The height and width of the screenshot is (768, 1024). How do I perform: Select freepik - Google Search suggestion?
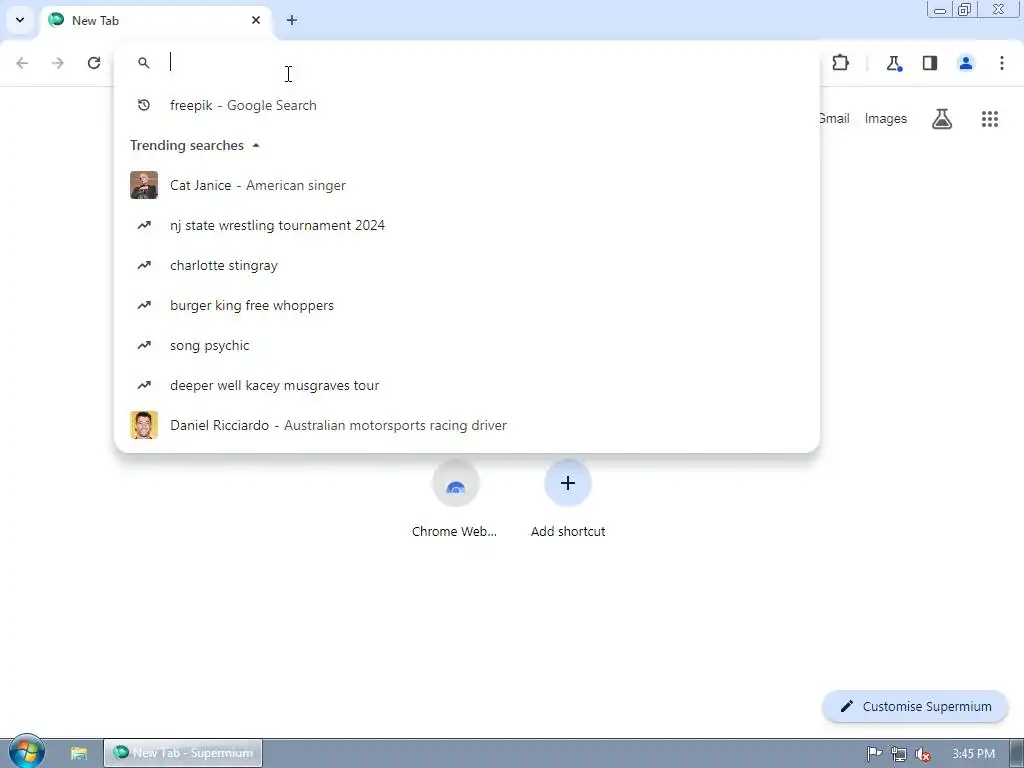(x=467, y=105)
